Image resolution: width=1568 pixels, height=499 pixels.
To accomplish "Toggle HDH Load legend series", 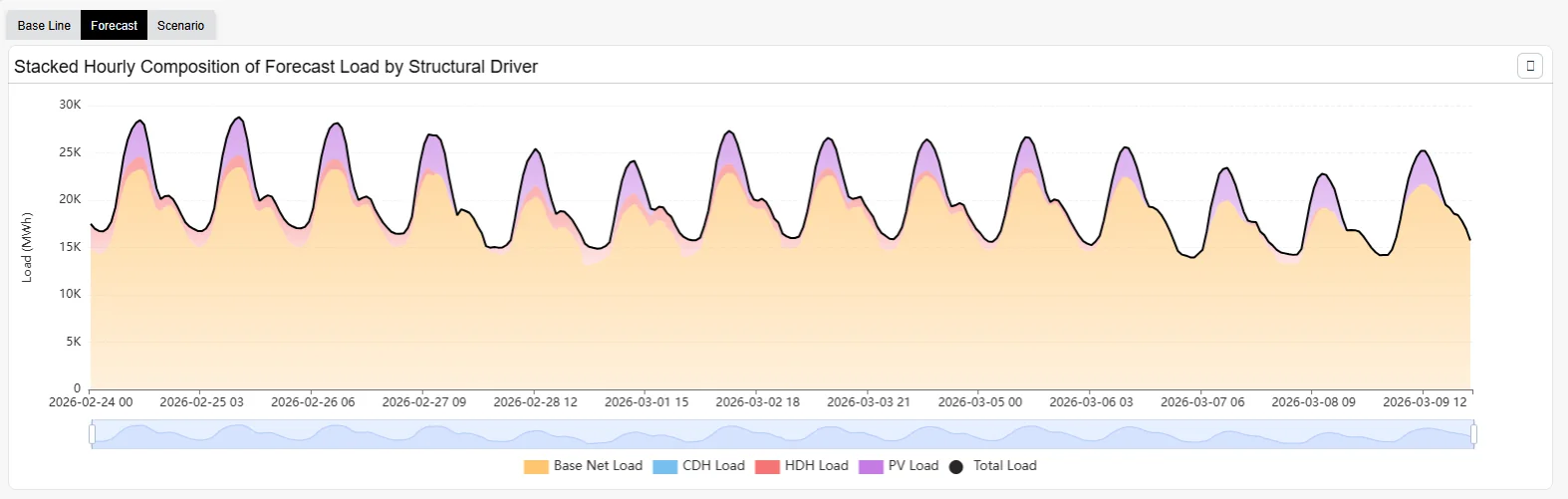I will [802, 466].
